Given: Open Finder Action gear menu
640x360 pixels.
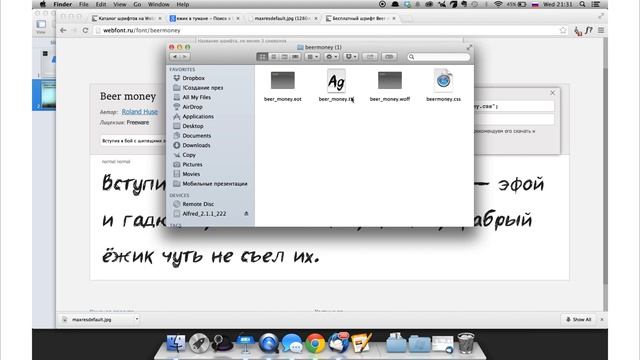Looking at the screenshot, I should tap(331, 57).
